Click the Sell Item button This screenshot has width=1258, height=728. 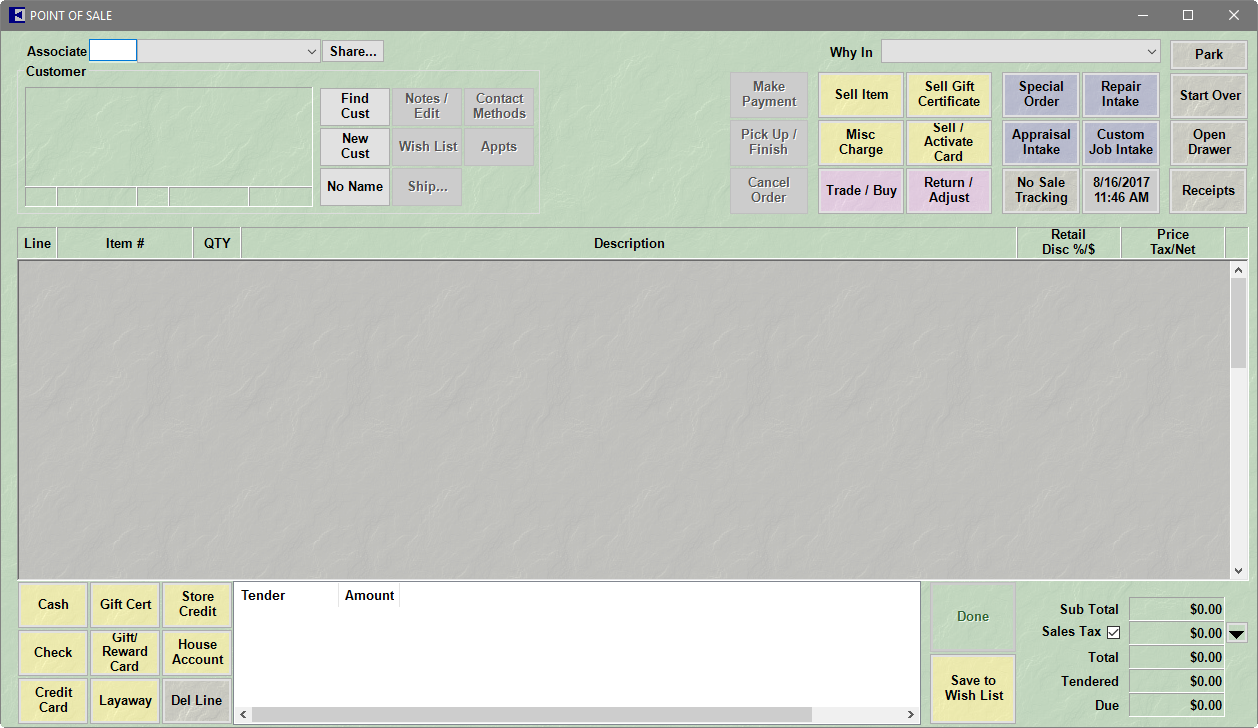[861, 94]
